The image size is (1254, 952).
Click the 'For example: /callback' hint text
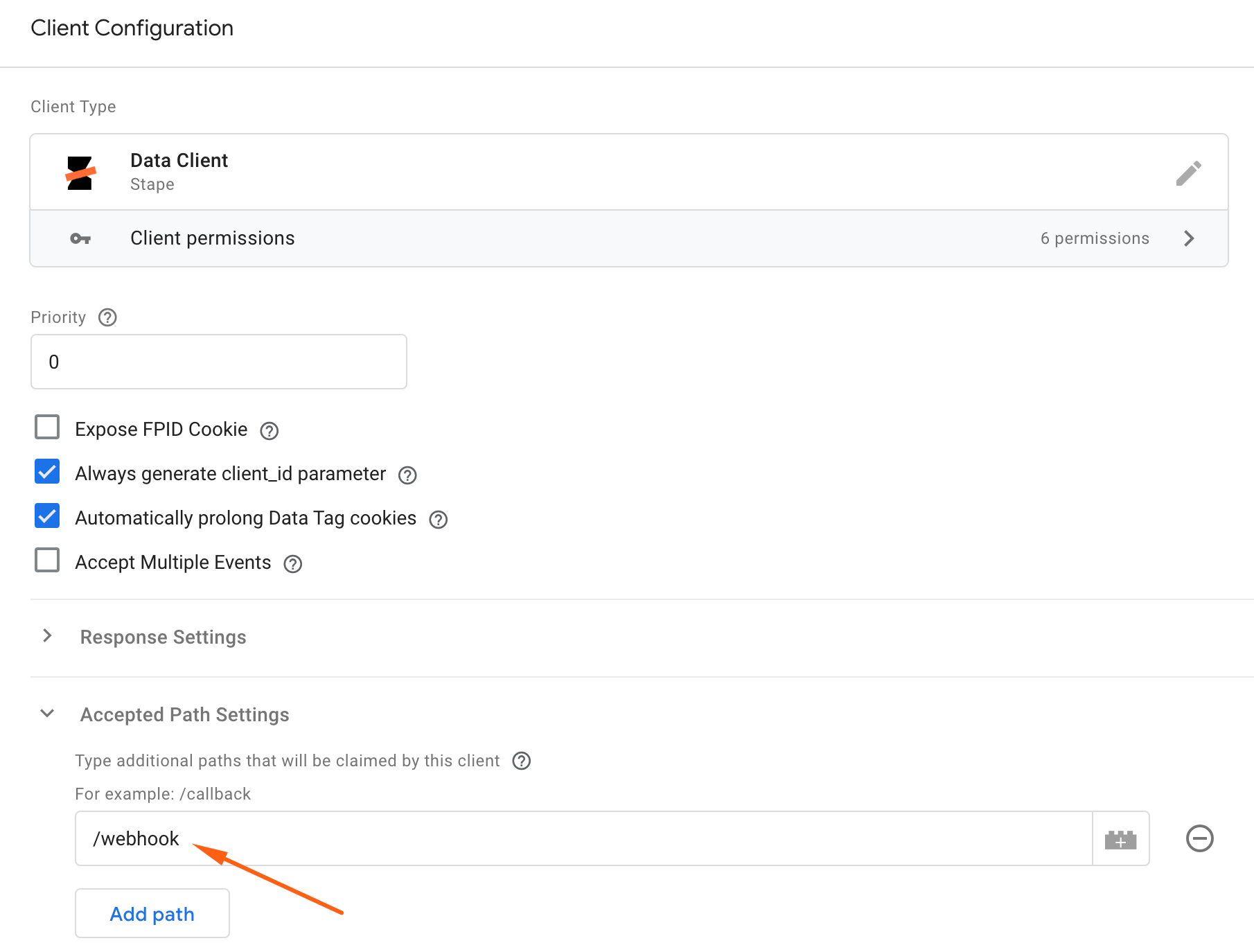(x=163, y=793)
